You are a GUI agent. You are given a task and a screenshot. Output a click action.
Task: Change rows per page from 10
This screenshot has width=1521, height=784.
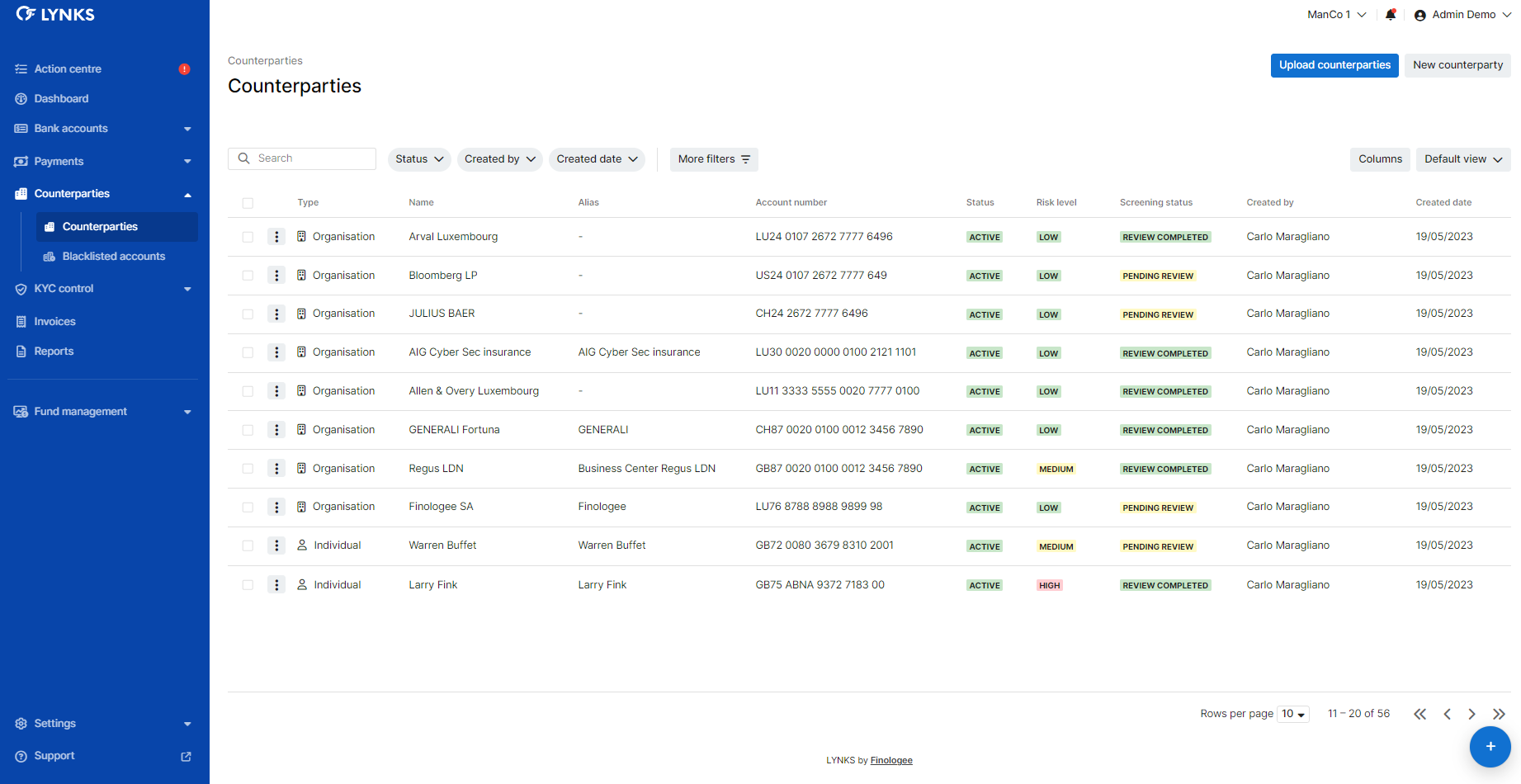tap(1293, 714)
